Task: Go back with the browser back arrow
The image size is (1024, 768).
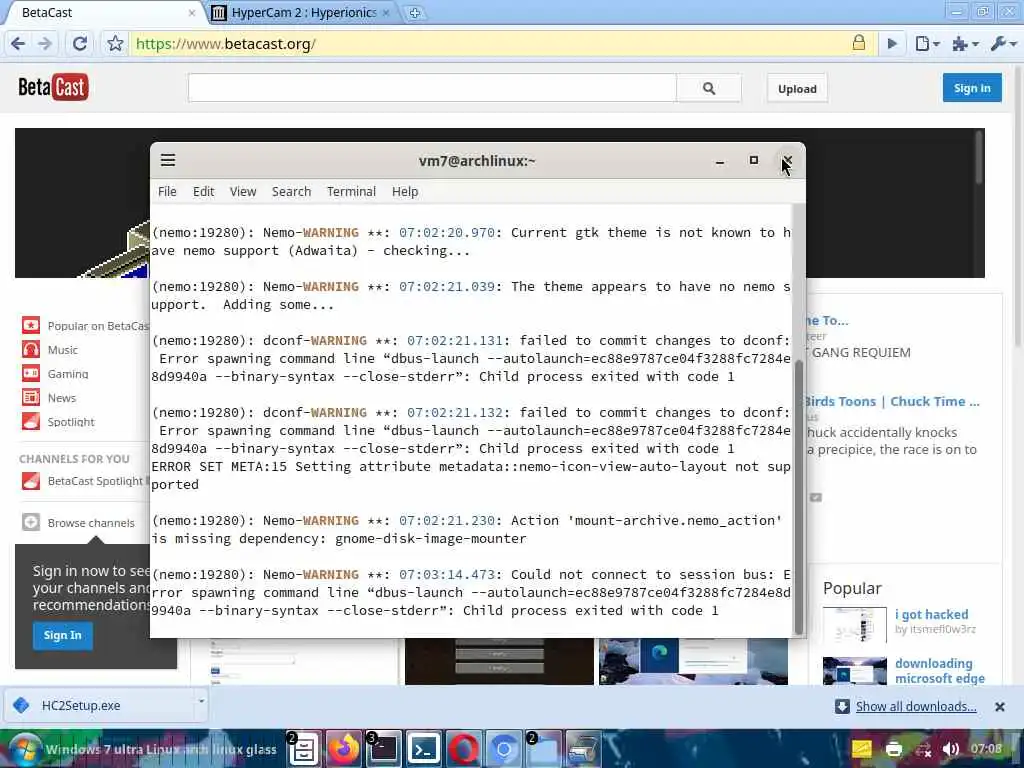Action: click(x=18, y=44)
